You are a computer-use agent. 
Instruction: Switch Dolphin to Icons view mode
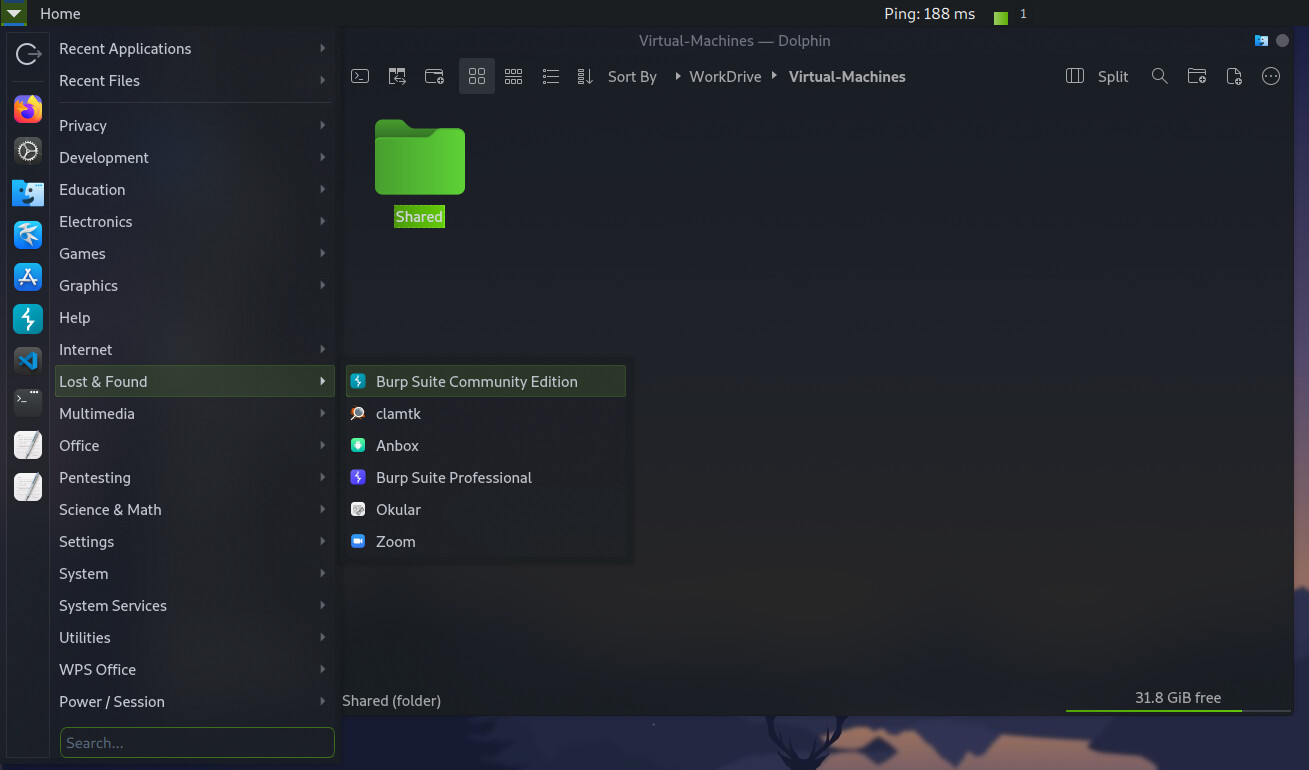pyautogui.click(x=477, y=76)
